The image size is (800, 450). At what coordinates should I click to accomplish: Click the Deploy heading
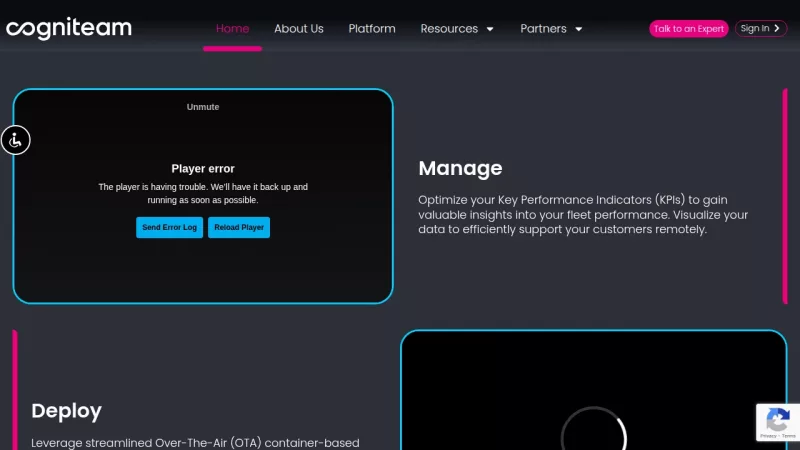(66, 411)
